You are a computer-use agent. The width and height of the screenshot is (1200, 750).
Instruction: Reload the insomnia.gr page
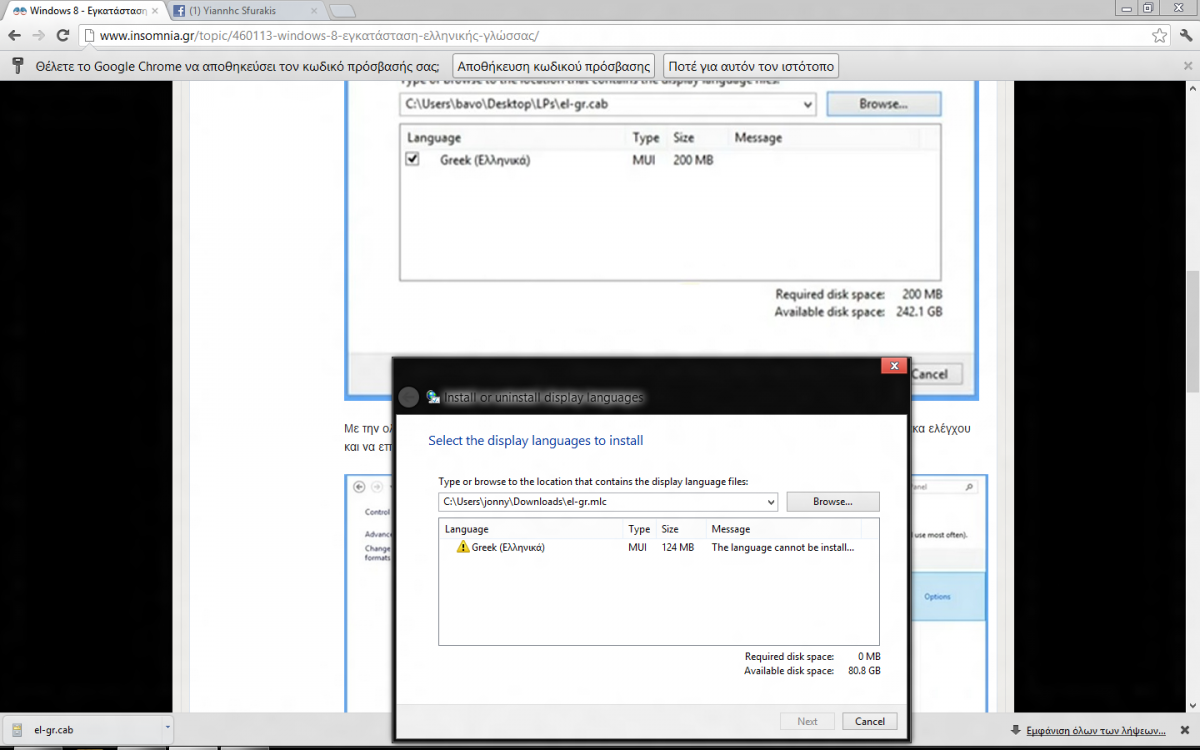[62, 35]
